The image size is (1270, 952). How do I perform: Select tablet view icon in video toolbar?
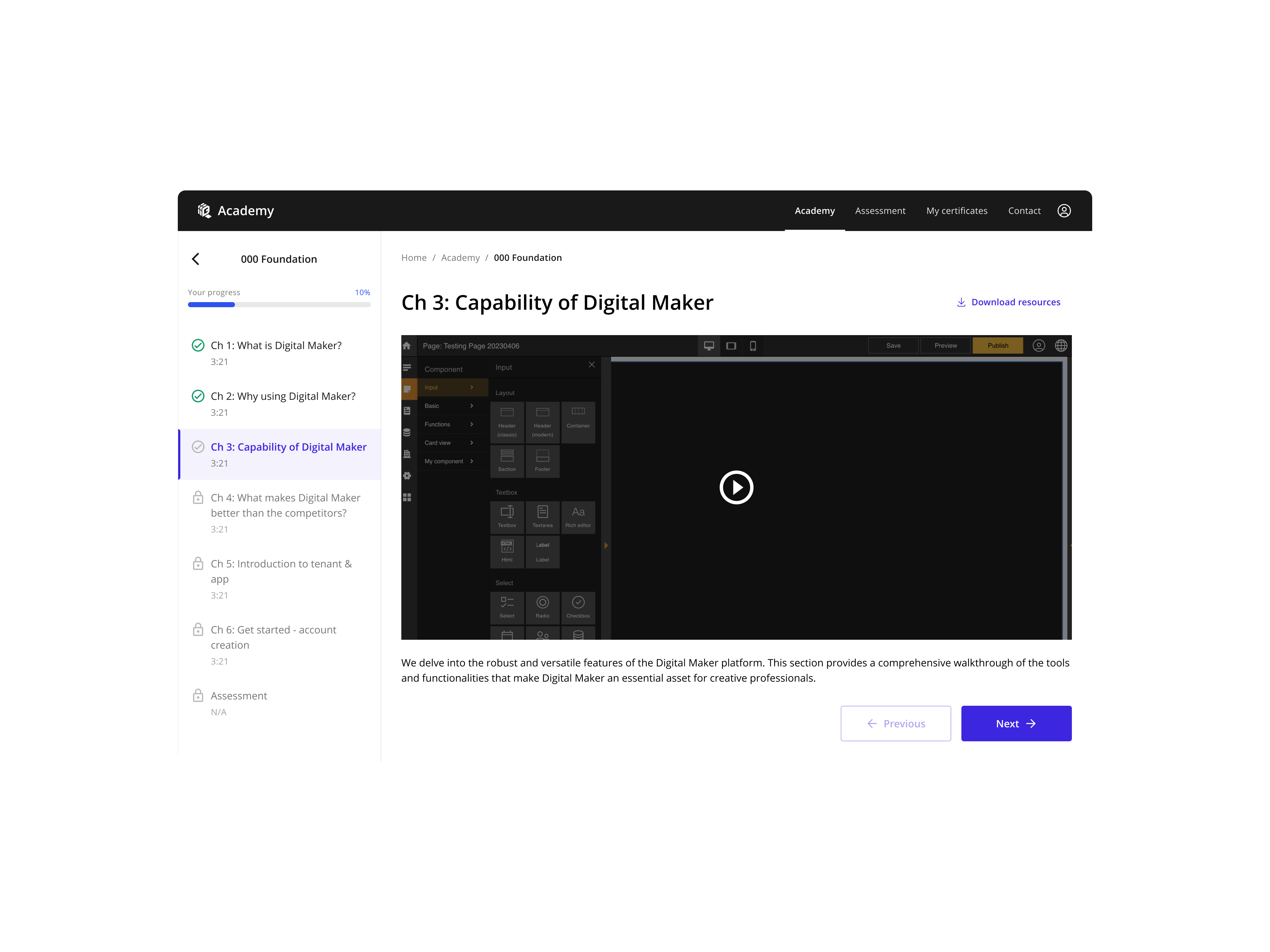tap(731, 346)
